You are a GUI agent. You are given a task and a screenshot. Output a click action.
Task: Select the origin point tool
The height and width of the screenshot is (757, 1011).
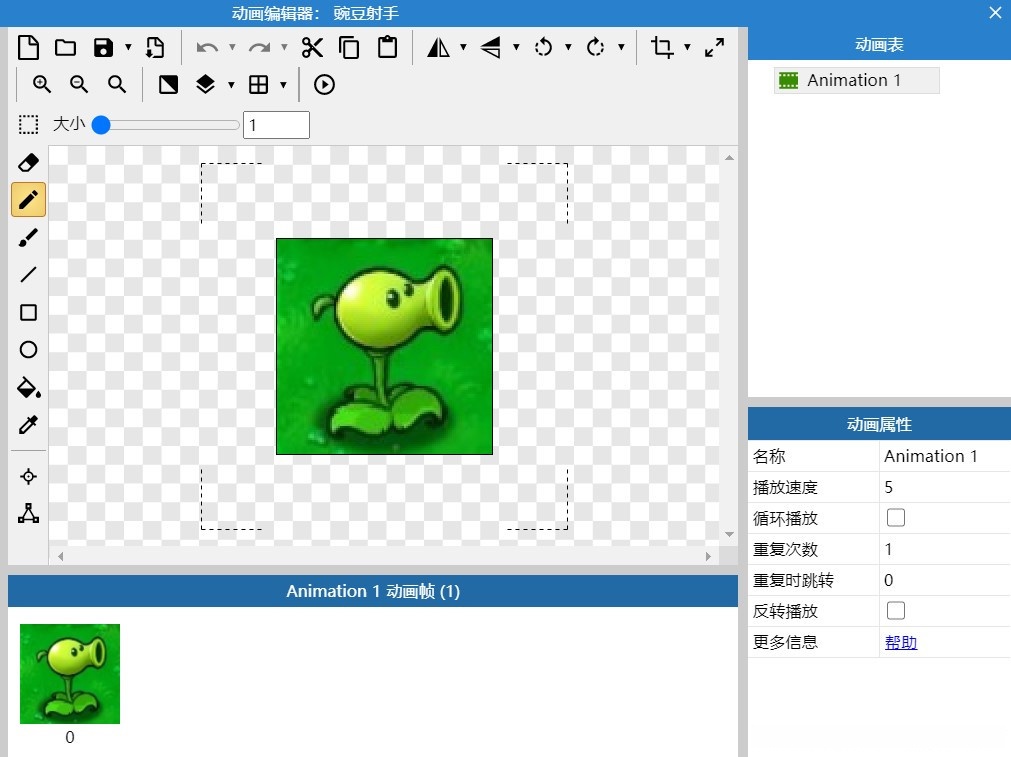pyautogui.click(x=28, y=477)
